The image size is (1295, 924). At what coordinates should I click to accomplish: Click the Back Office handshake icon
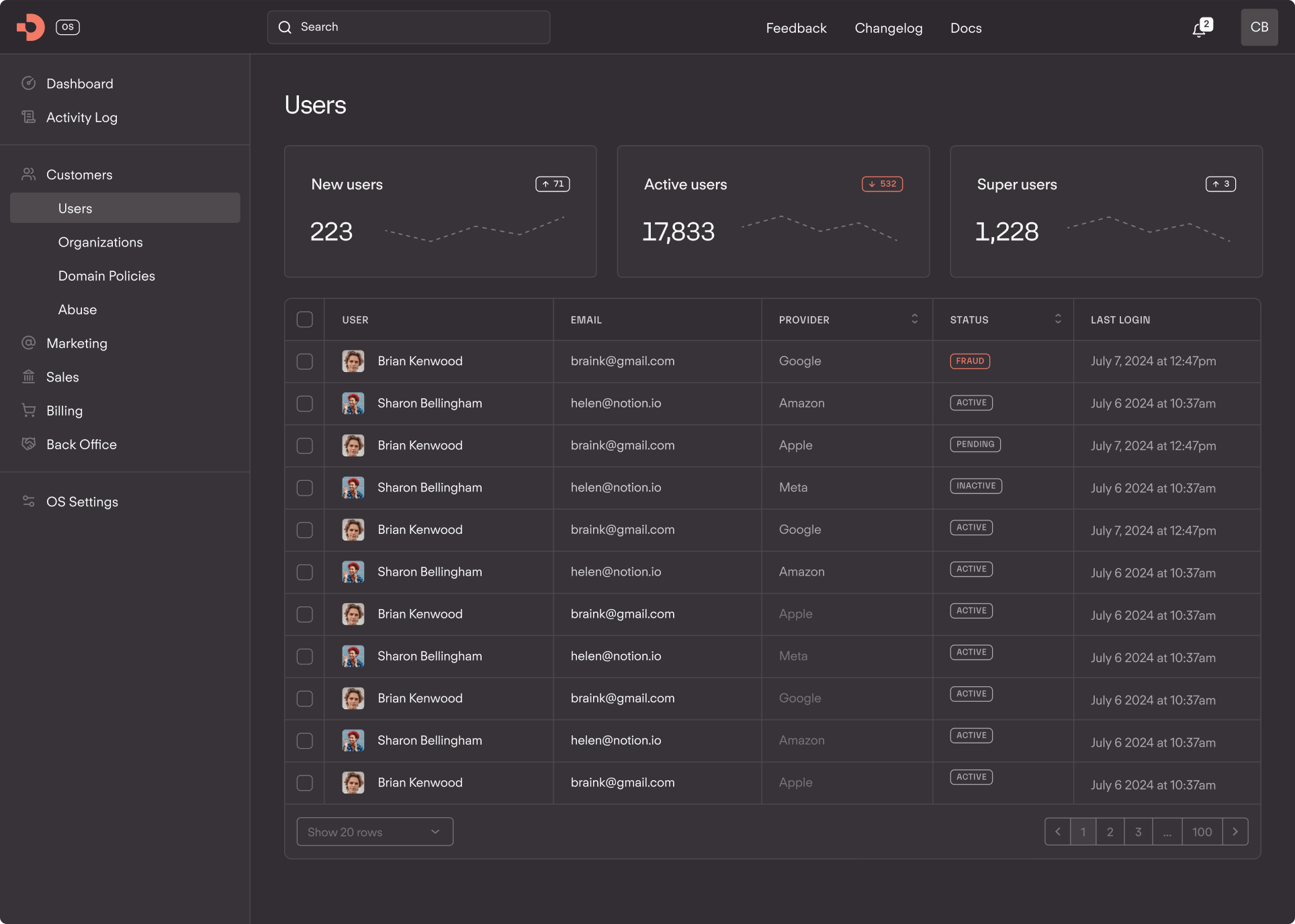(28, 444)
